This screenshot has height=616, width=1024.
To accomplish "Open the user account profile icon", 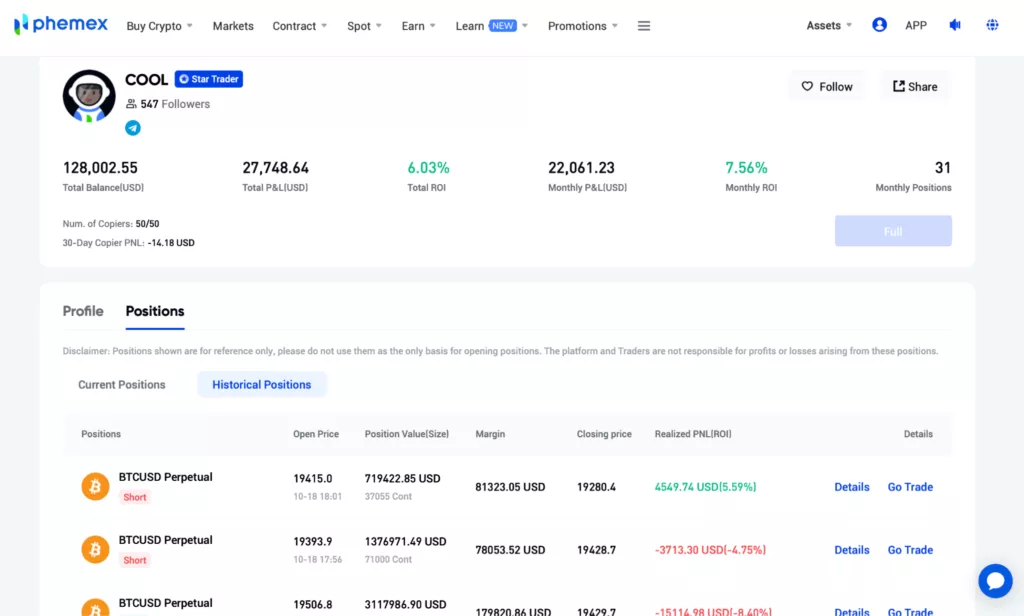I will point(879,25).
